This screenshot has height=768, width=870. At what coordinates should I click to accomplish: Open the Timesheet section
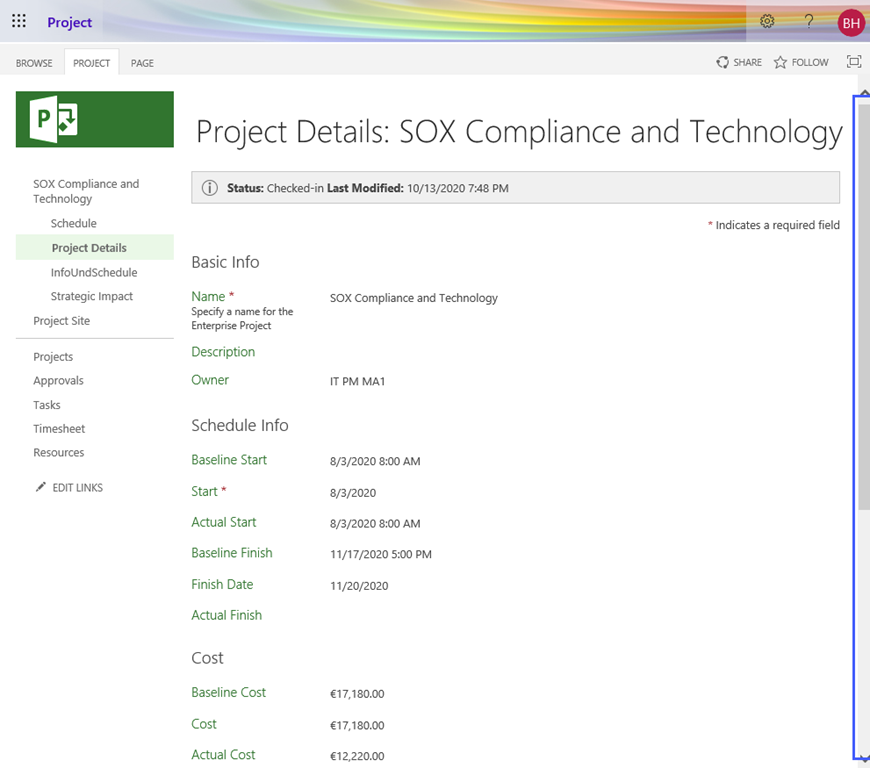click(x=58, y=428)
